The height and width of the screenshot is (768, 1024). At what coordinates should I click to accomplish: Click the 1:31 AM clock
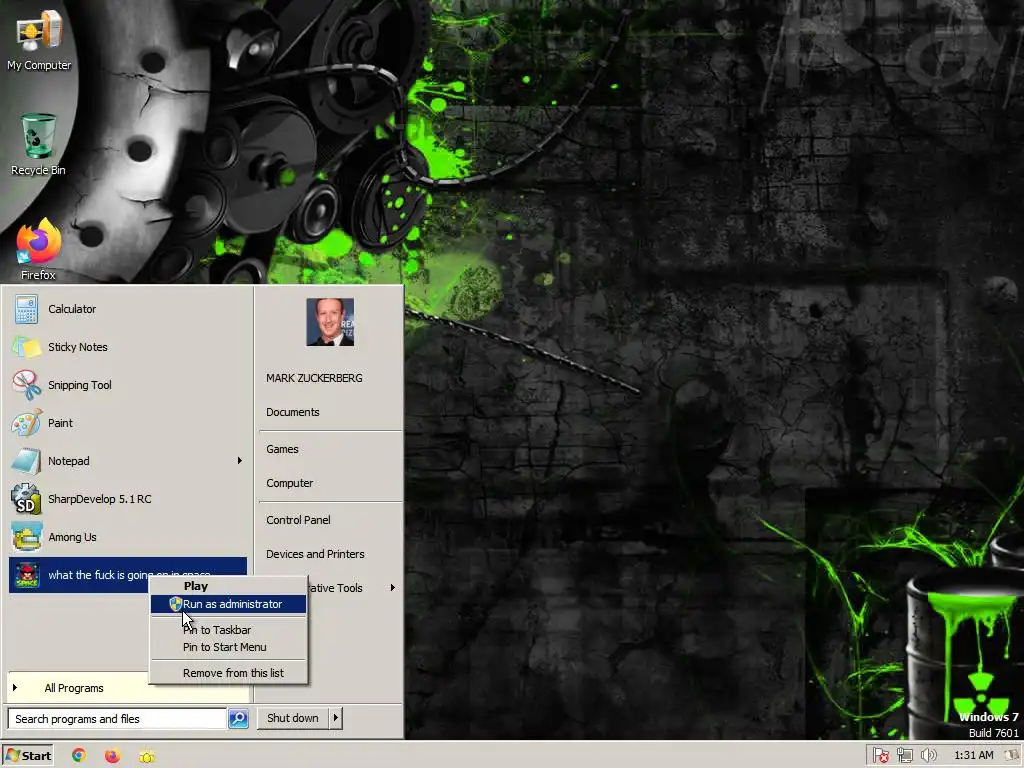click(x=974, y=756)
